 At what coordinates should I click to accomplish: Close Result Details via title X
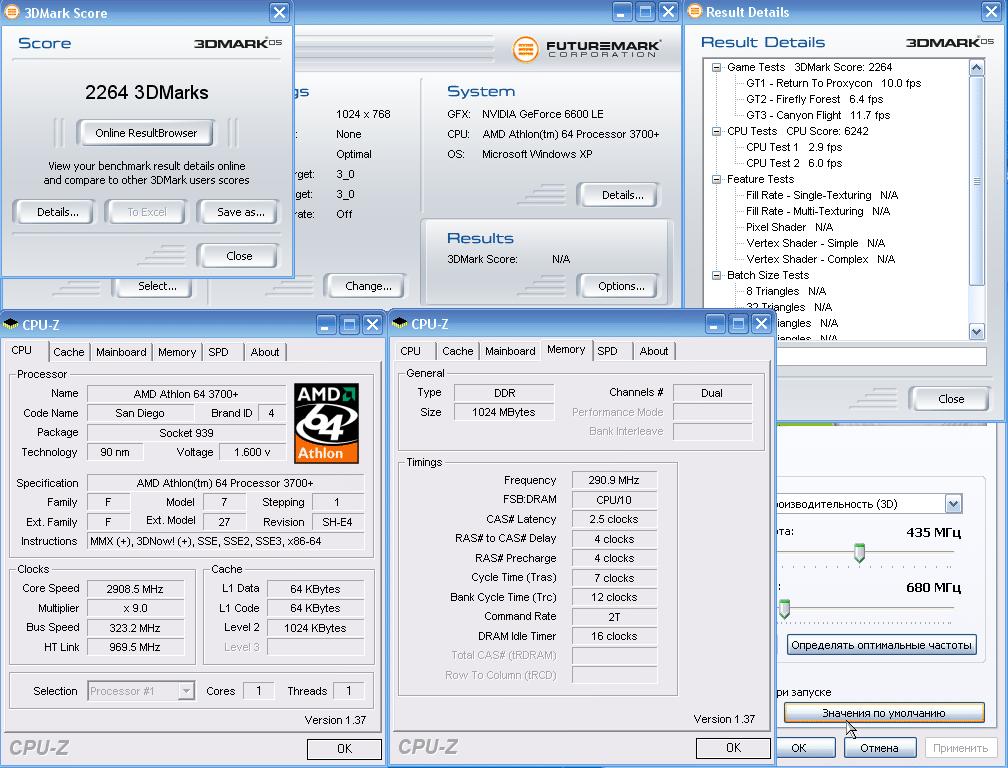coord(993,12)
